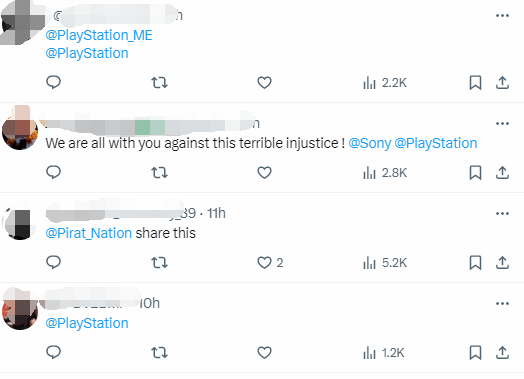Open the @Pirat_Nation mention

(89, 233)
